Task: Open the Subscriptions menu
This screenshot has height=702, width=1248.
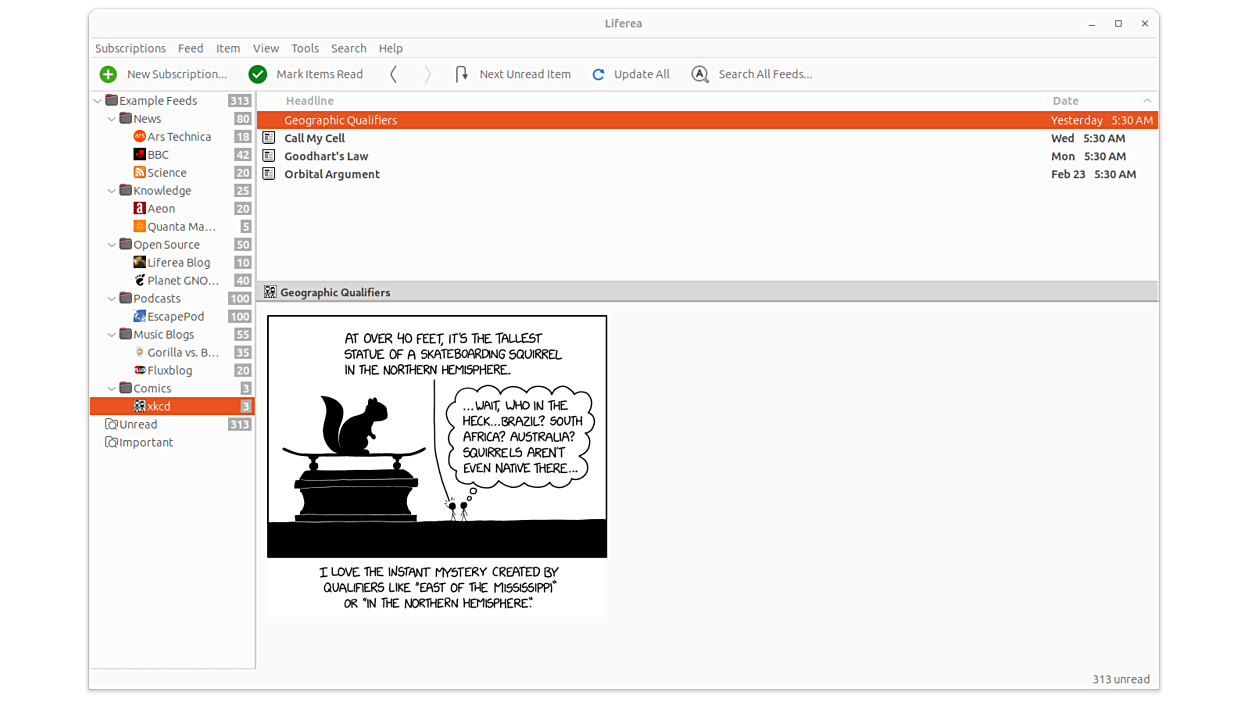Action: pyautogui.click(x=130, y=48)
